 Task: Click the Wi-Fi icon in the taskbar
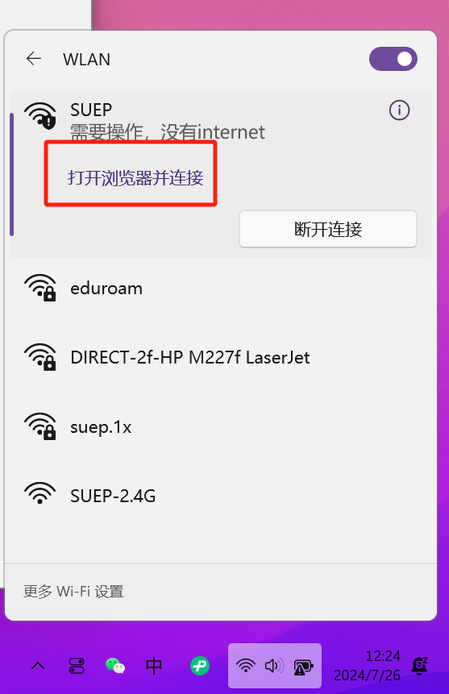click(x=245, y=666)
